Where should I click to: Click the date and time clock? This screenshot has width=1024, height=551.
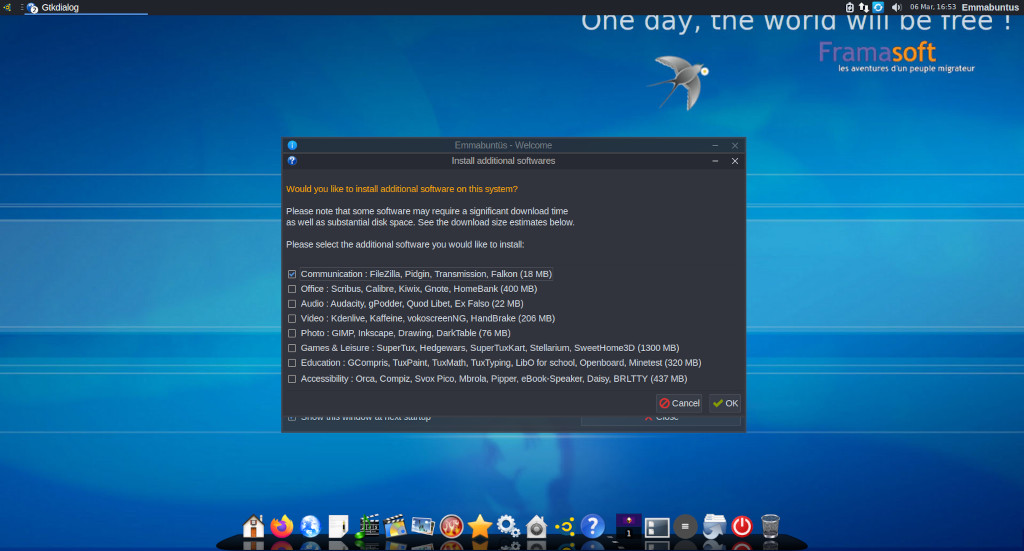[x=933, y=7]
